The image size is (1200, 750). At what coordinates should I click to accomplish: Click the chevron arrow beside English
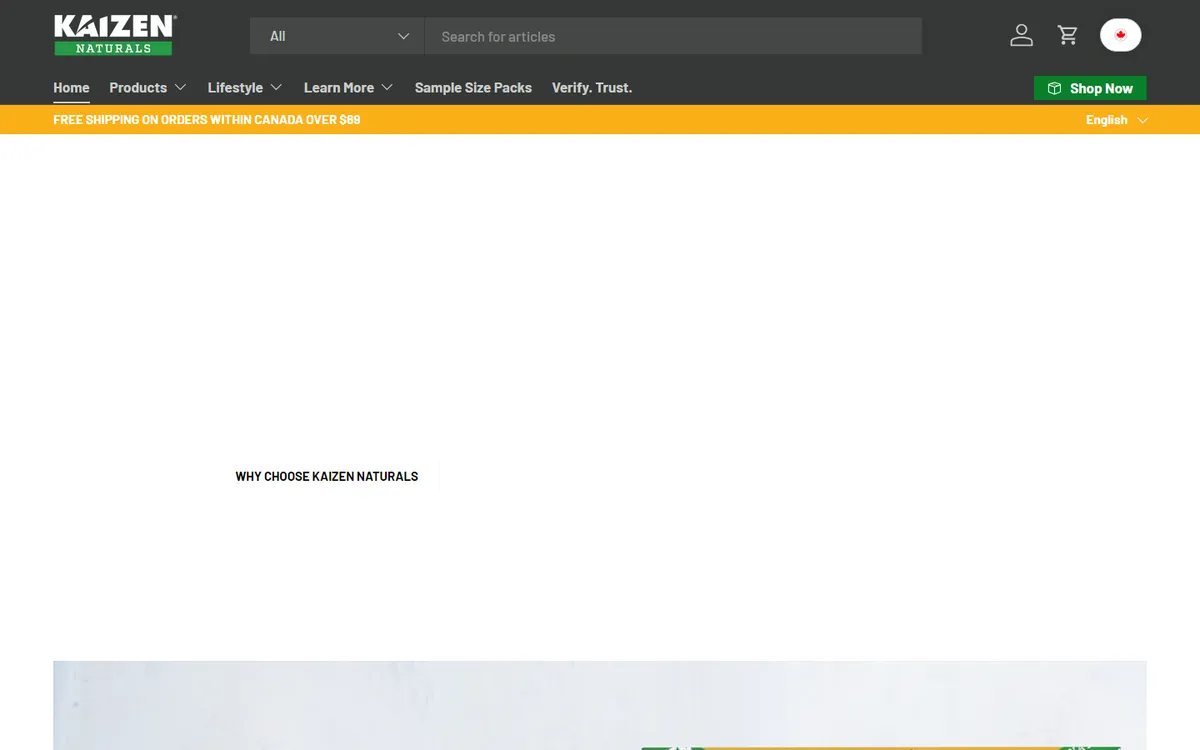click(x=1143, y=120)
